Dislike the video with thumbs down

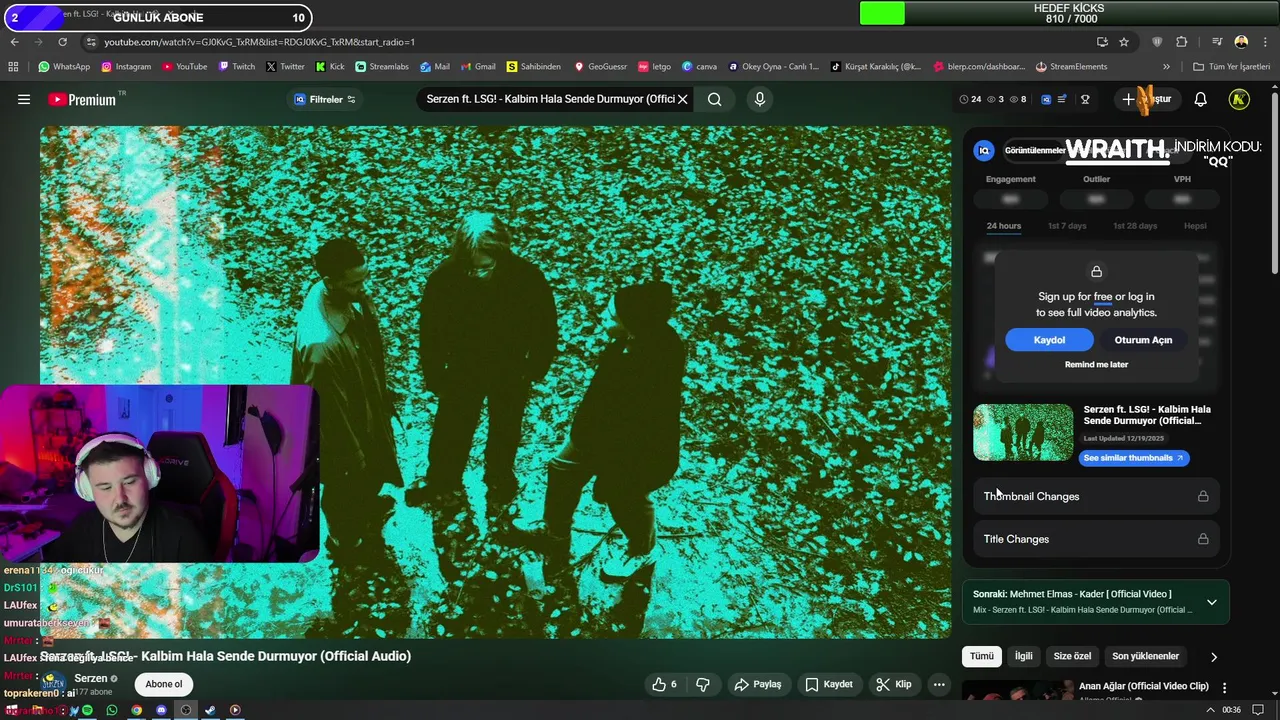tap(703, 684)
